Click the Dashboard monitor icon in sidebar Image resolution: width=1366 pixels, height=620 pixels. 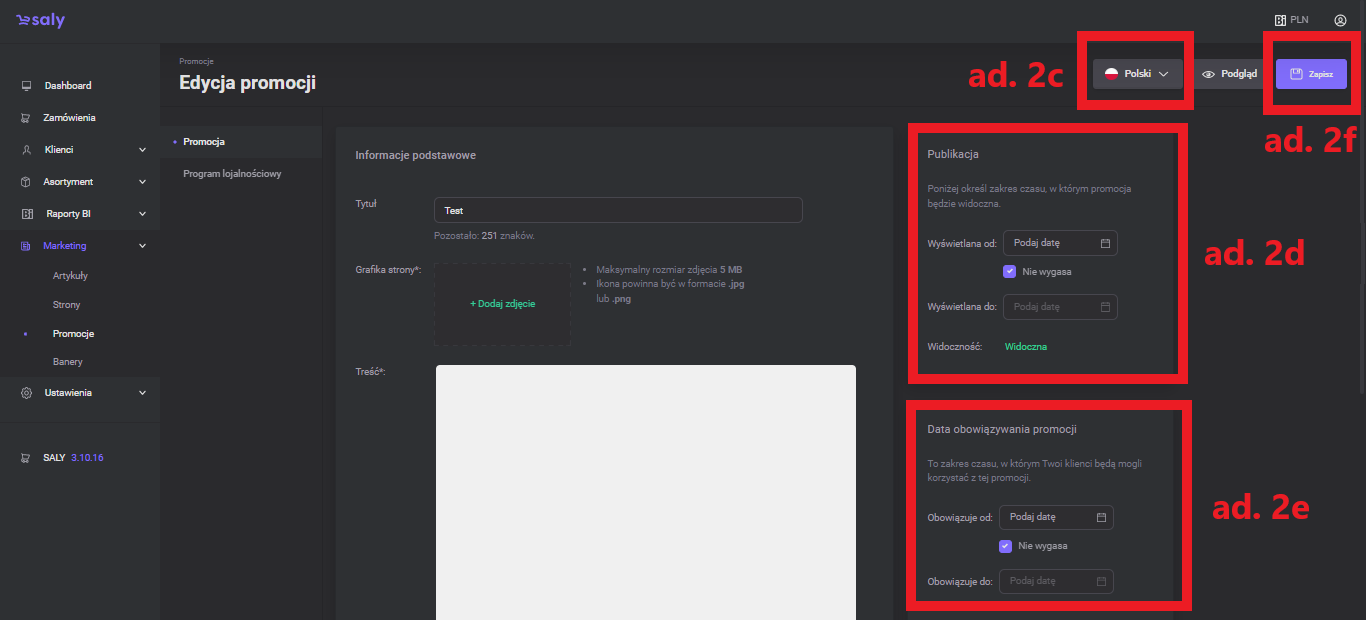(x=26, y=86)
